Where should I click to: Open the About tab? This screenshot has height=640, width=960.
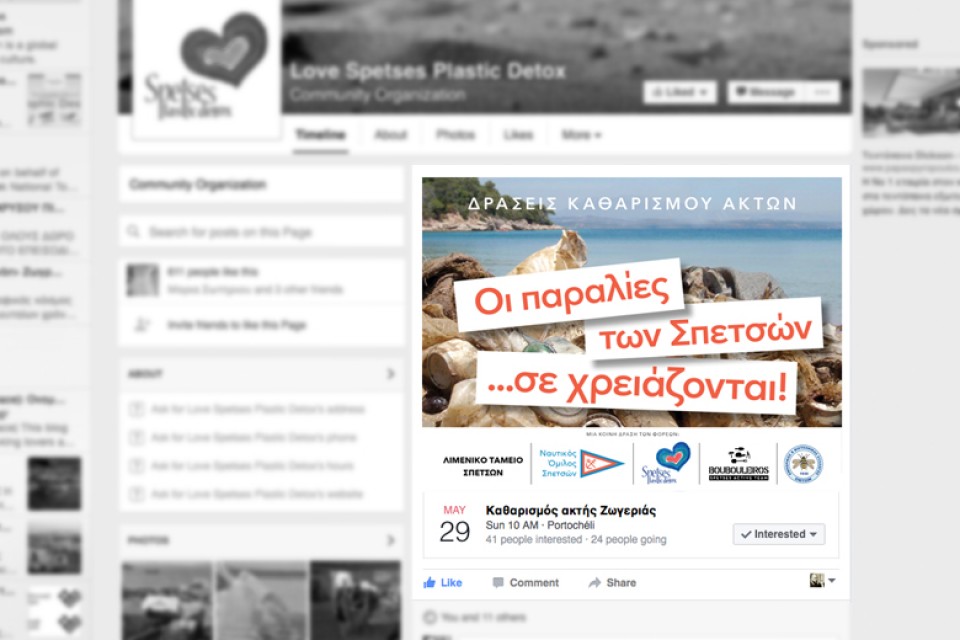391,135
